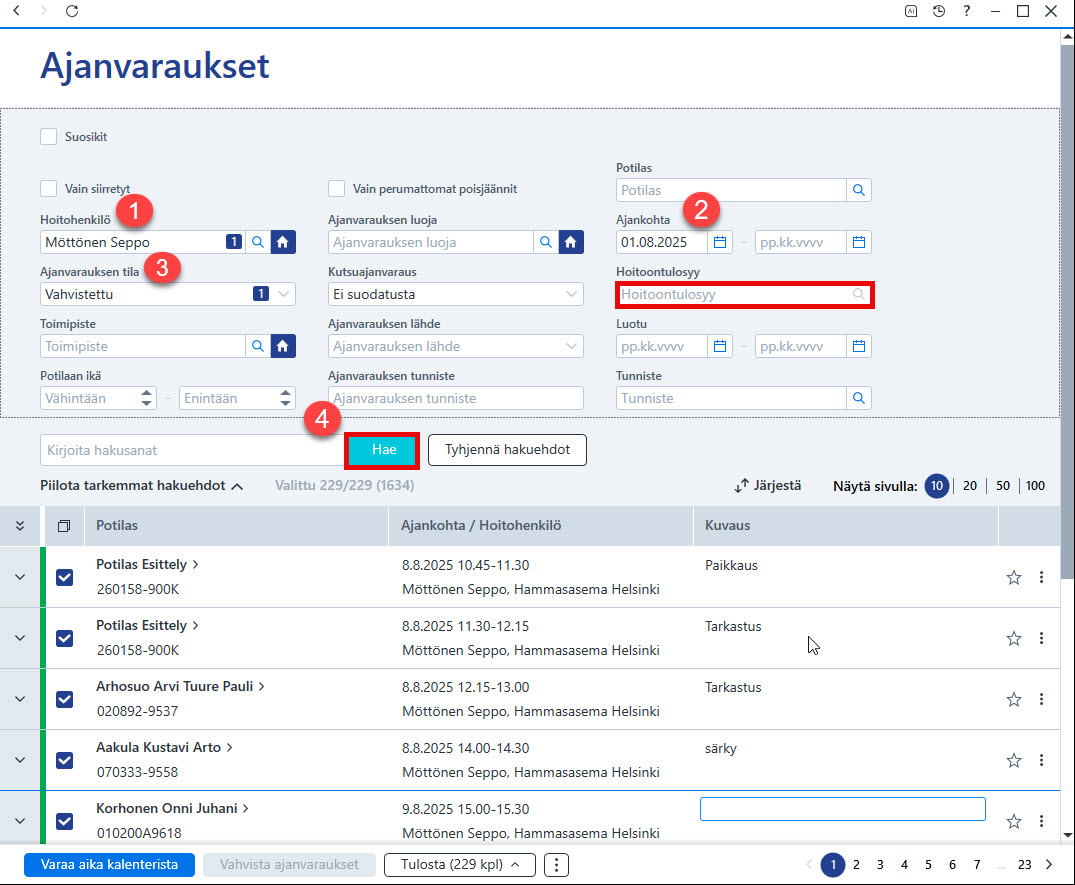Click into the Hoitoontulosyy input field
Screen dimensions: 1075x885
(745, 294)
